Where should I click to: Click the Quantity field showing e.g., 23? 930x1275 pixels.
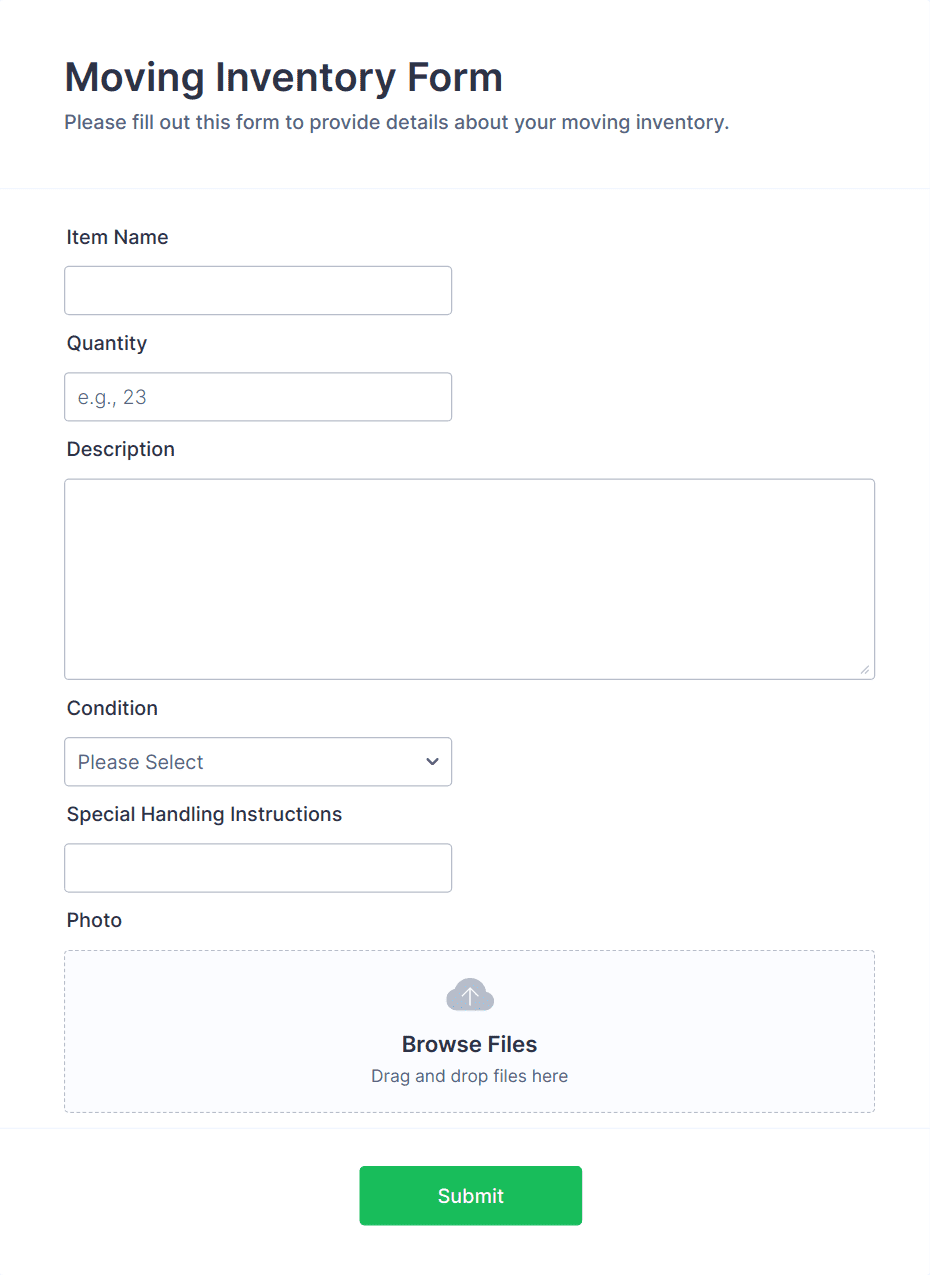coord(258,397)
